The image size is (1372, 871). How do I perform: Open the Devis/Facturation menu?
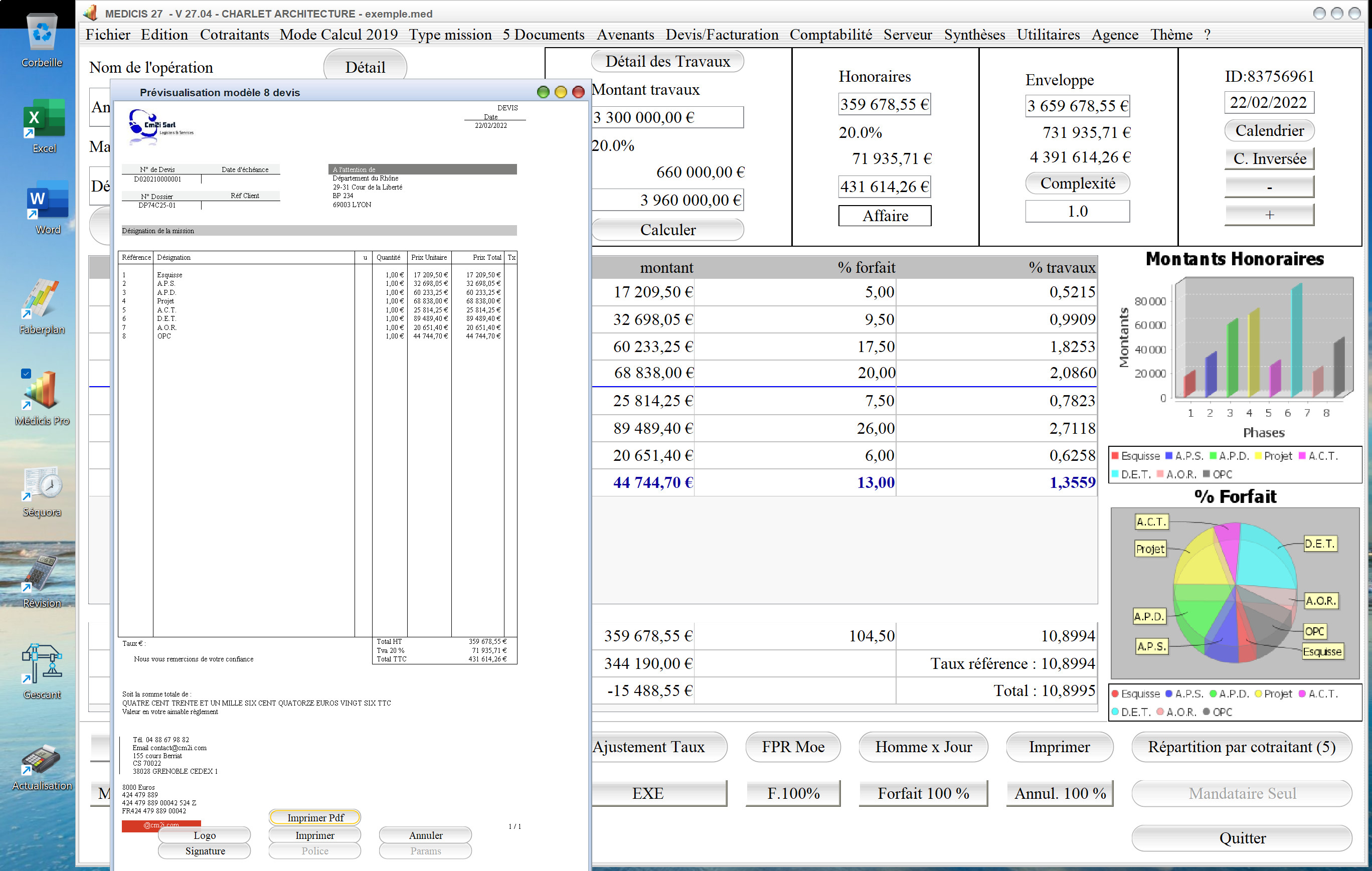pyautogui.click(x=722, y=35)
